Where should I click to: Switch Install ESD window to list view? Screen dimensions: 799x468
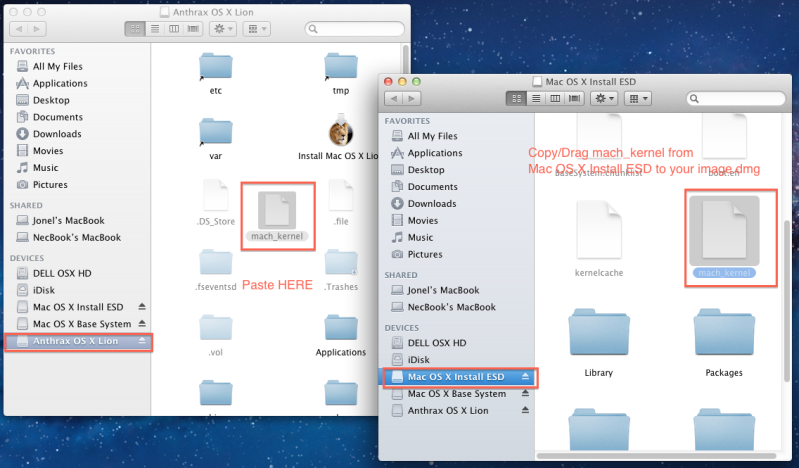click(536, 98)
